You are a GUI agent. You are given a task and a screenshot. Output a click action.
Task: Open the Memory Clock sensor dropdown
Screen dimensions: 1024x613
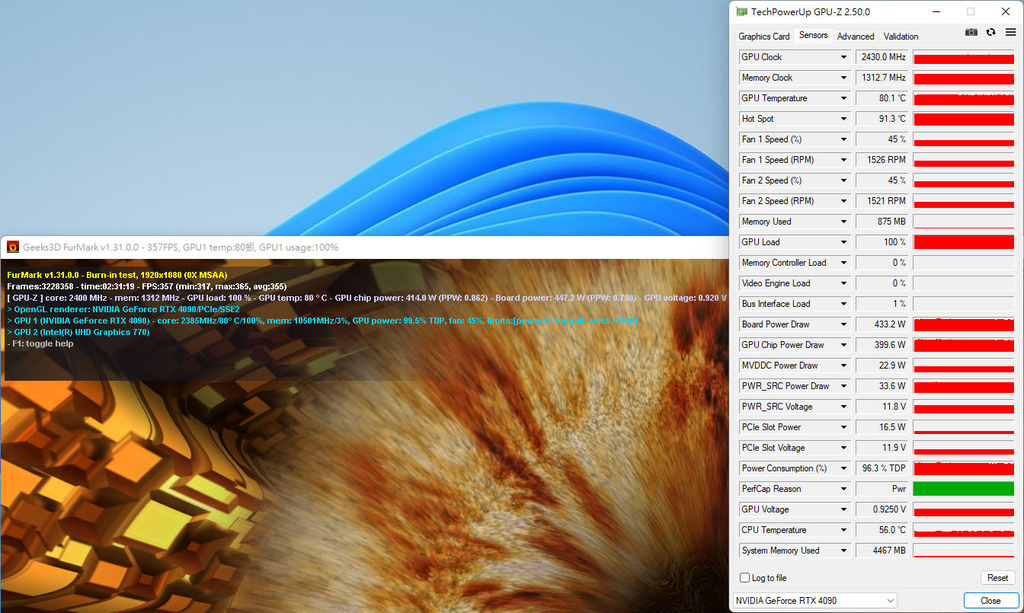[x=843, y=78]
